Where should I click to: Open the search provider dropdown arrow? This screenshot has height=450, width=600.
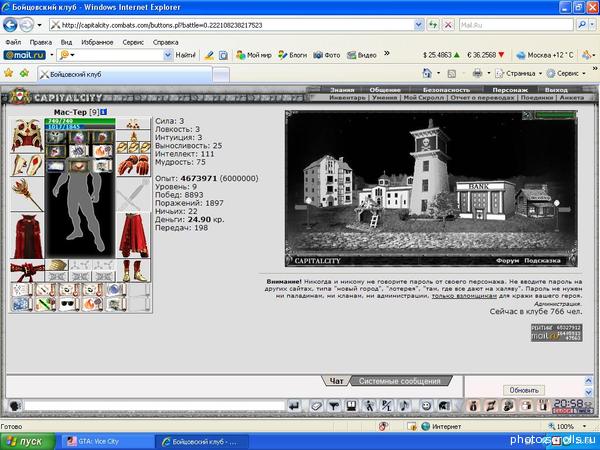point(592,25)
